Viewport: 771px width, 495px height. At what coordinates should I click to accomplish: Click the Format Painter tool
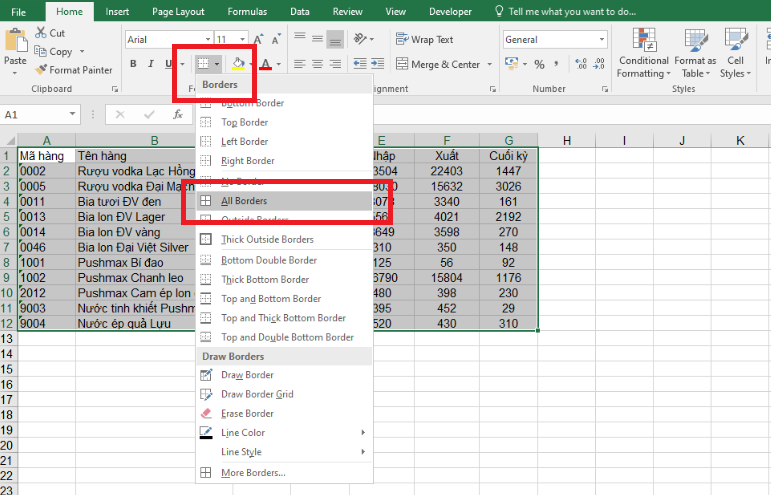tap(74, 70)
